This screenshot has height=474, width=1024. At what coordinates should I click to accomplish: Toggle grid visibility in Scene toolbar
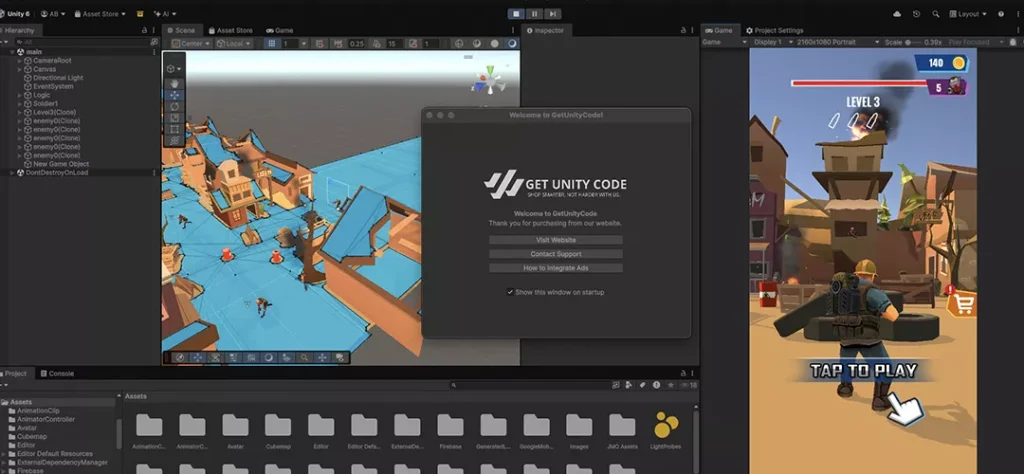272,44
